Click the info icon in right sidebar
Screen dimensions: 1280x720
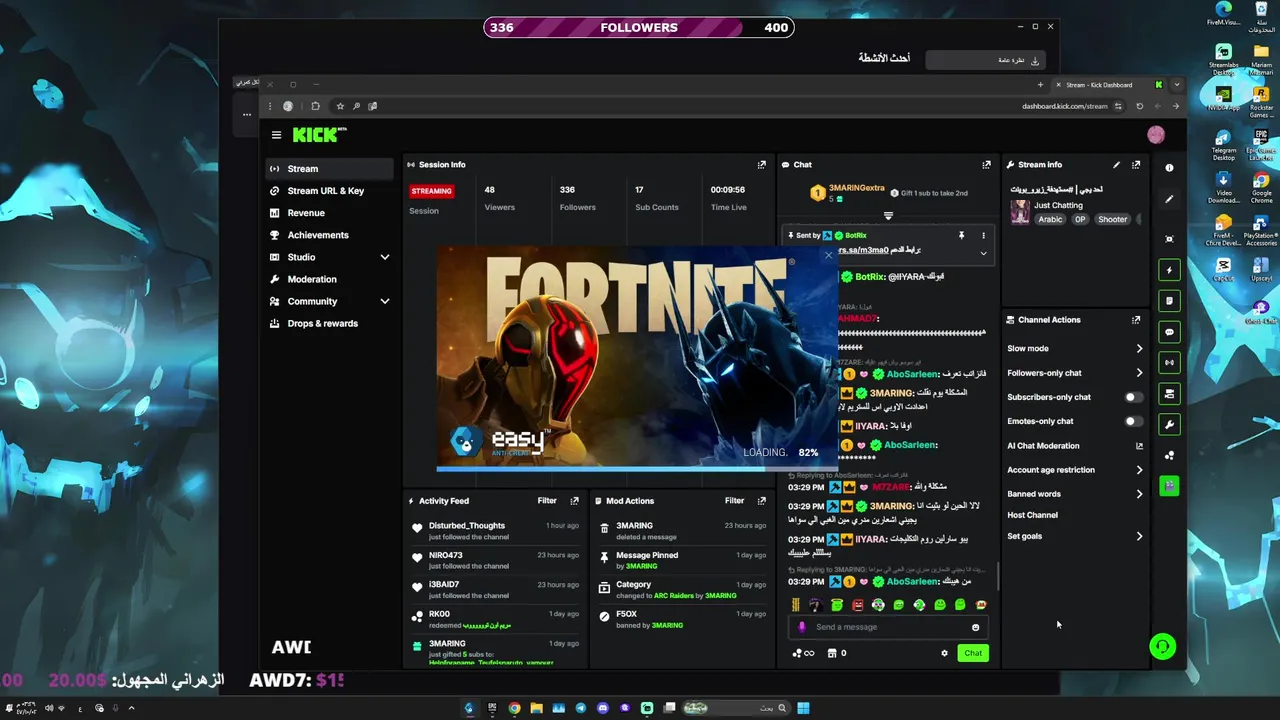coord(1169,168)
